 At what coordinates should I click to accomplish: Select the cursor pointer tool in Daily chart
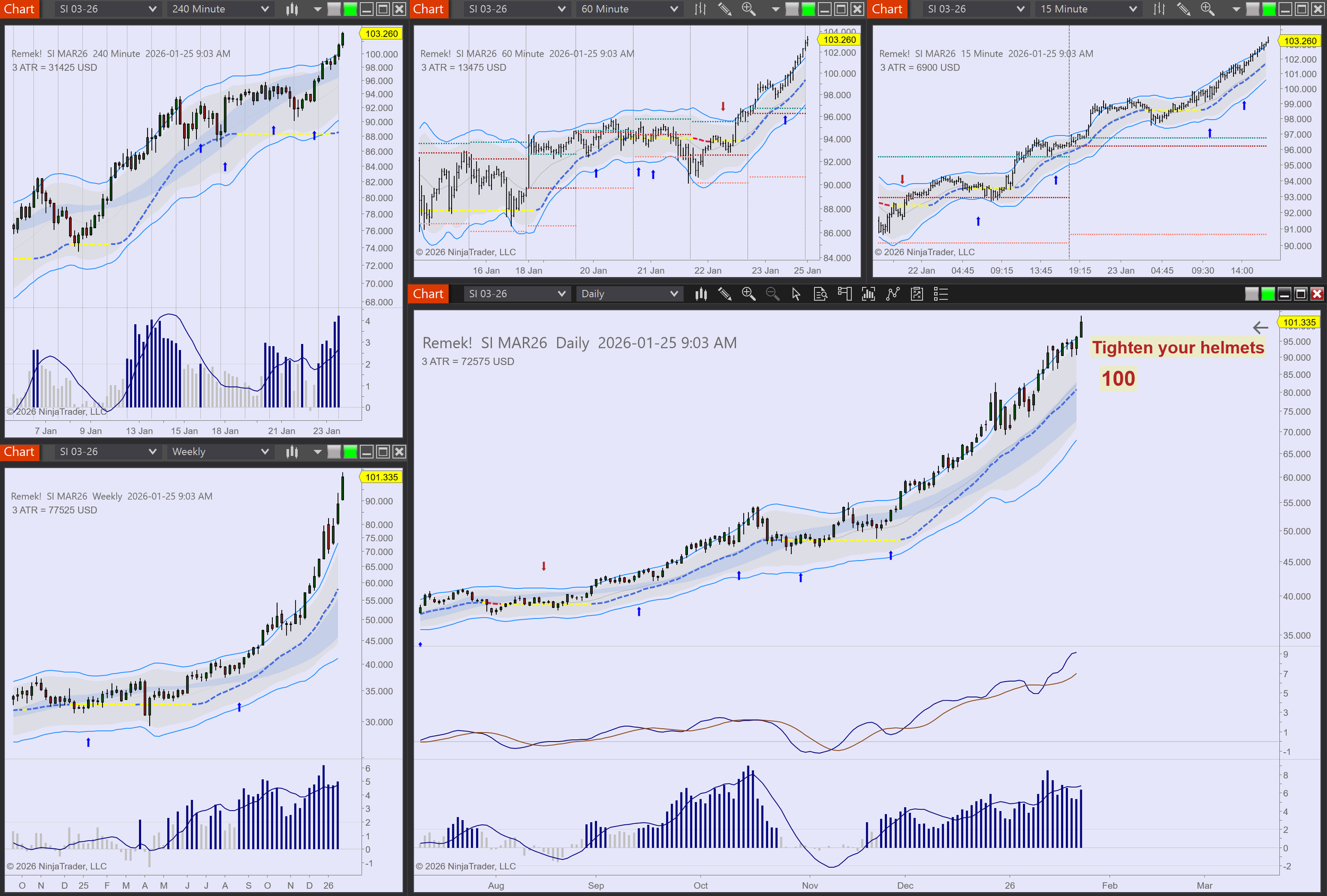point(796,294)
